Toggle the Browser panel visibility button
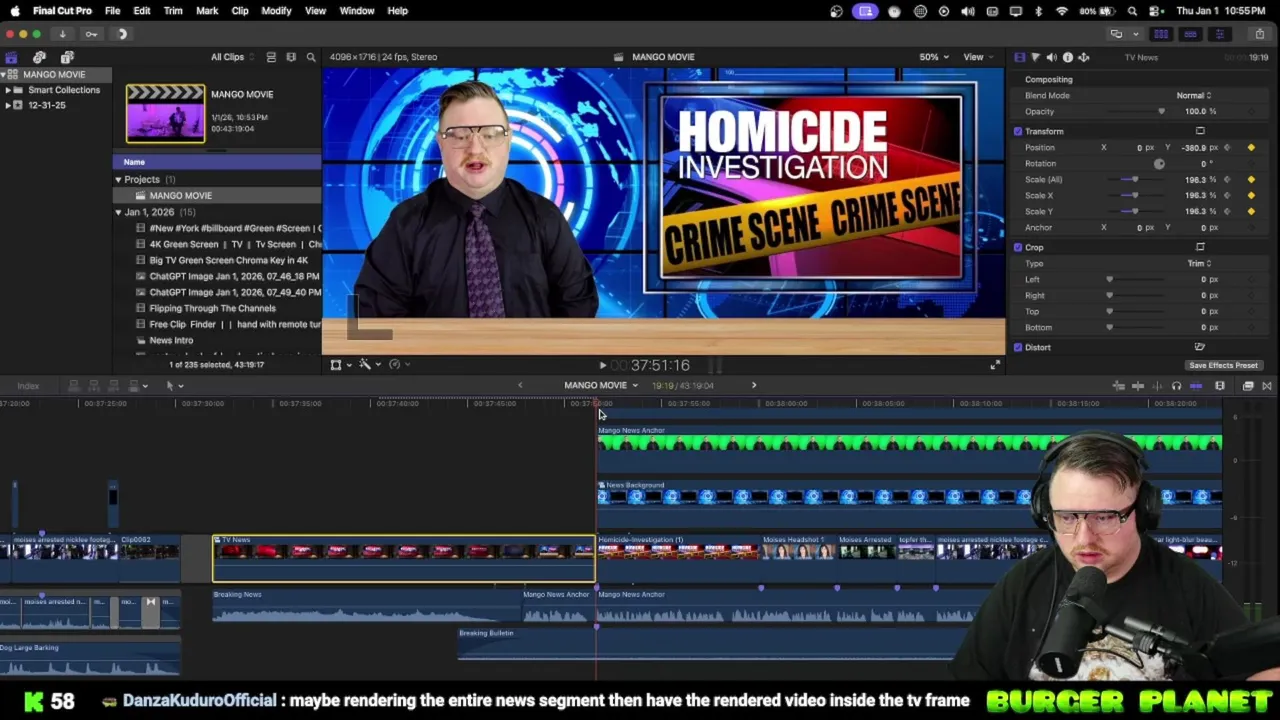Screen dimensions: 1280x720 (x=1161, y=34)
